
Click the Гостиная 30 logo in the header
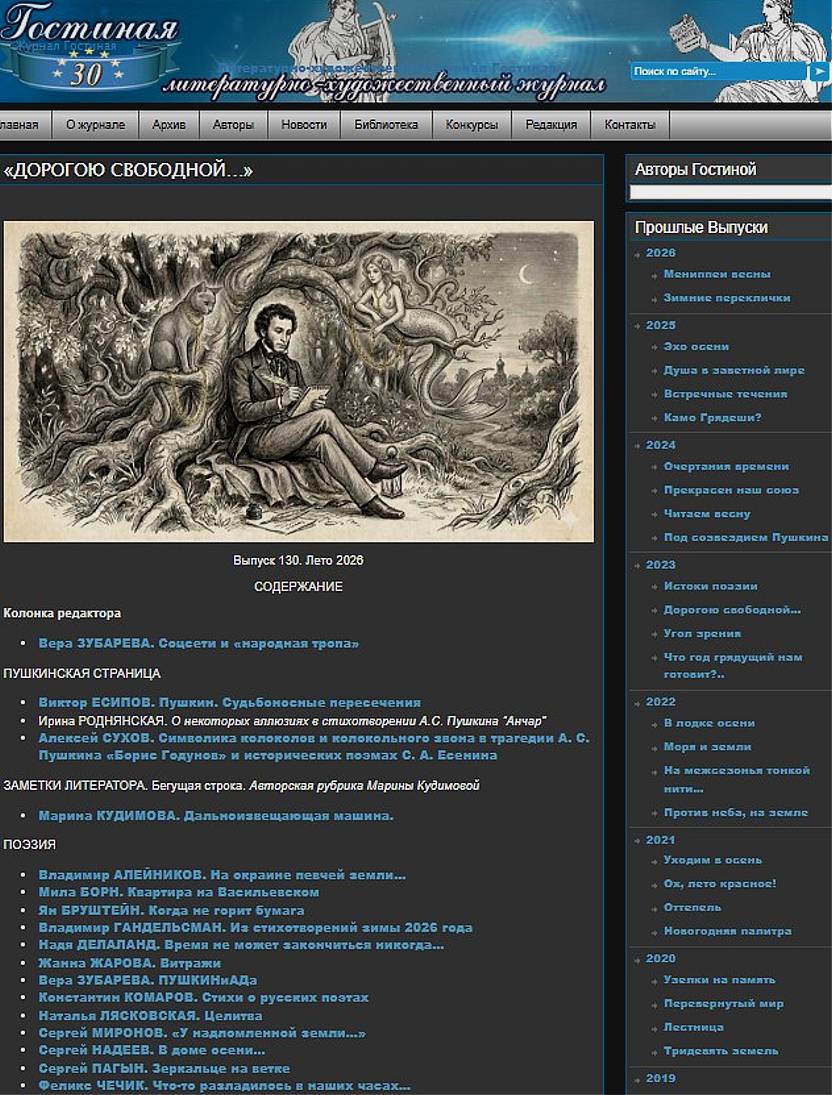[x=91, y=45]
